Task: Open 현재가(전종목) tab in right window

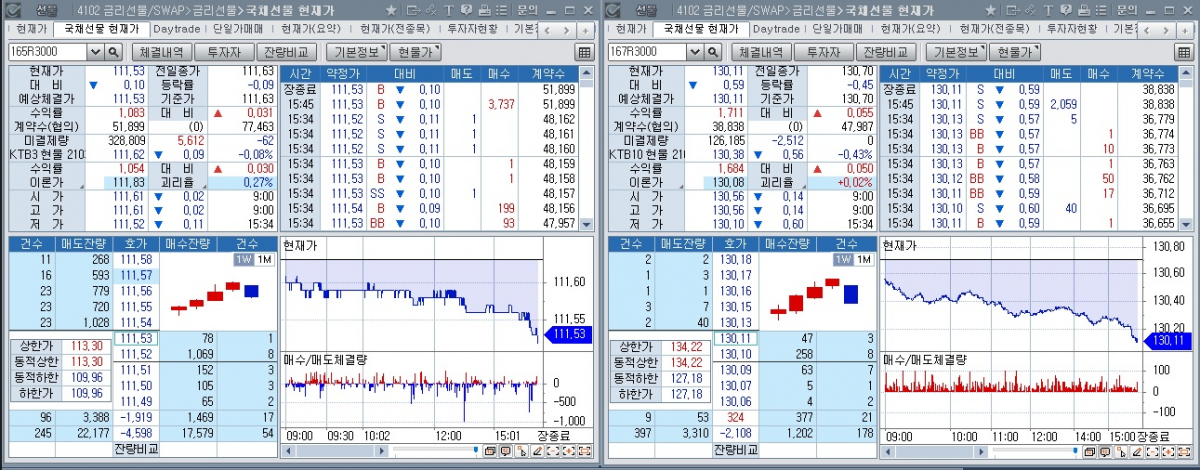Action: pos(995,30)
